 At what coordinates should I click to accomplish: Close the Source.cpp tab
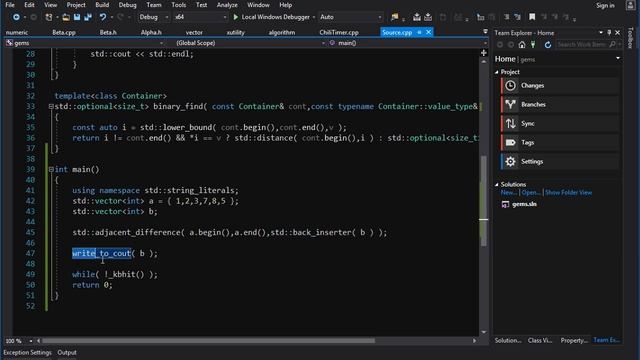pyautogui.click(x=429, y=32)
